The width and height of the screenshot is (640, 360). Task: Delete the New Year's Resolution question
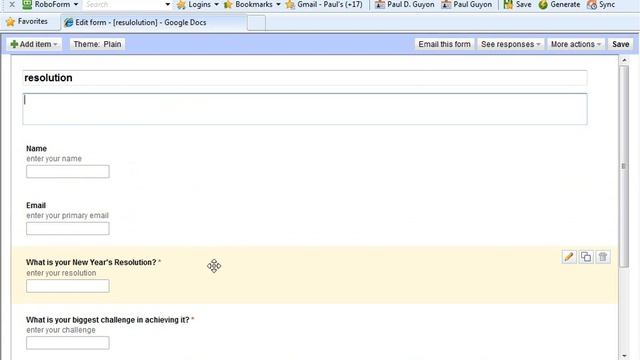point(603,257)
